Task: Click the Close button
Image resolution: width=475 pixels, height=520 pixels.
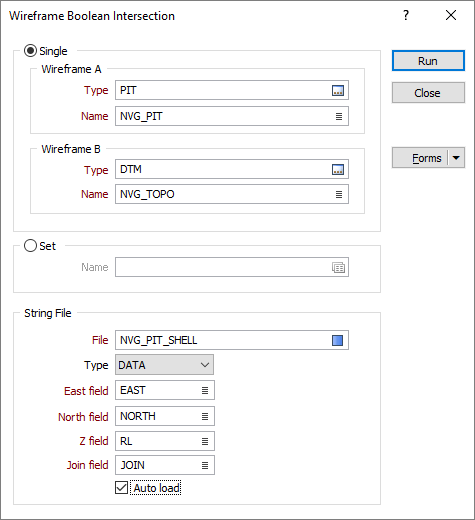Action: (x=428, y=93)
